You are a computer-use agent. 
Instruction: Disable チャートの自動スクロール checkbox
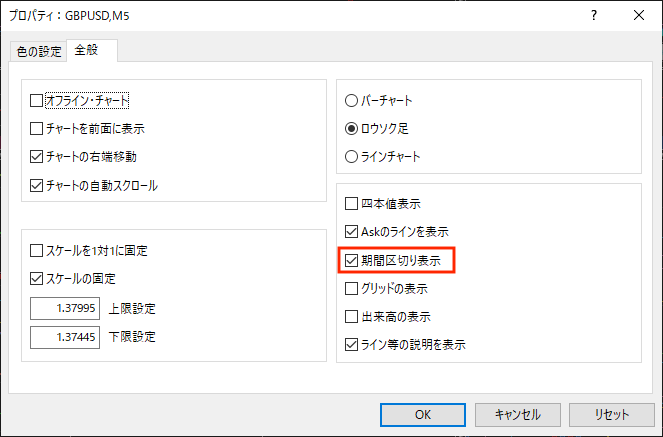click(x=38, y=185)
